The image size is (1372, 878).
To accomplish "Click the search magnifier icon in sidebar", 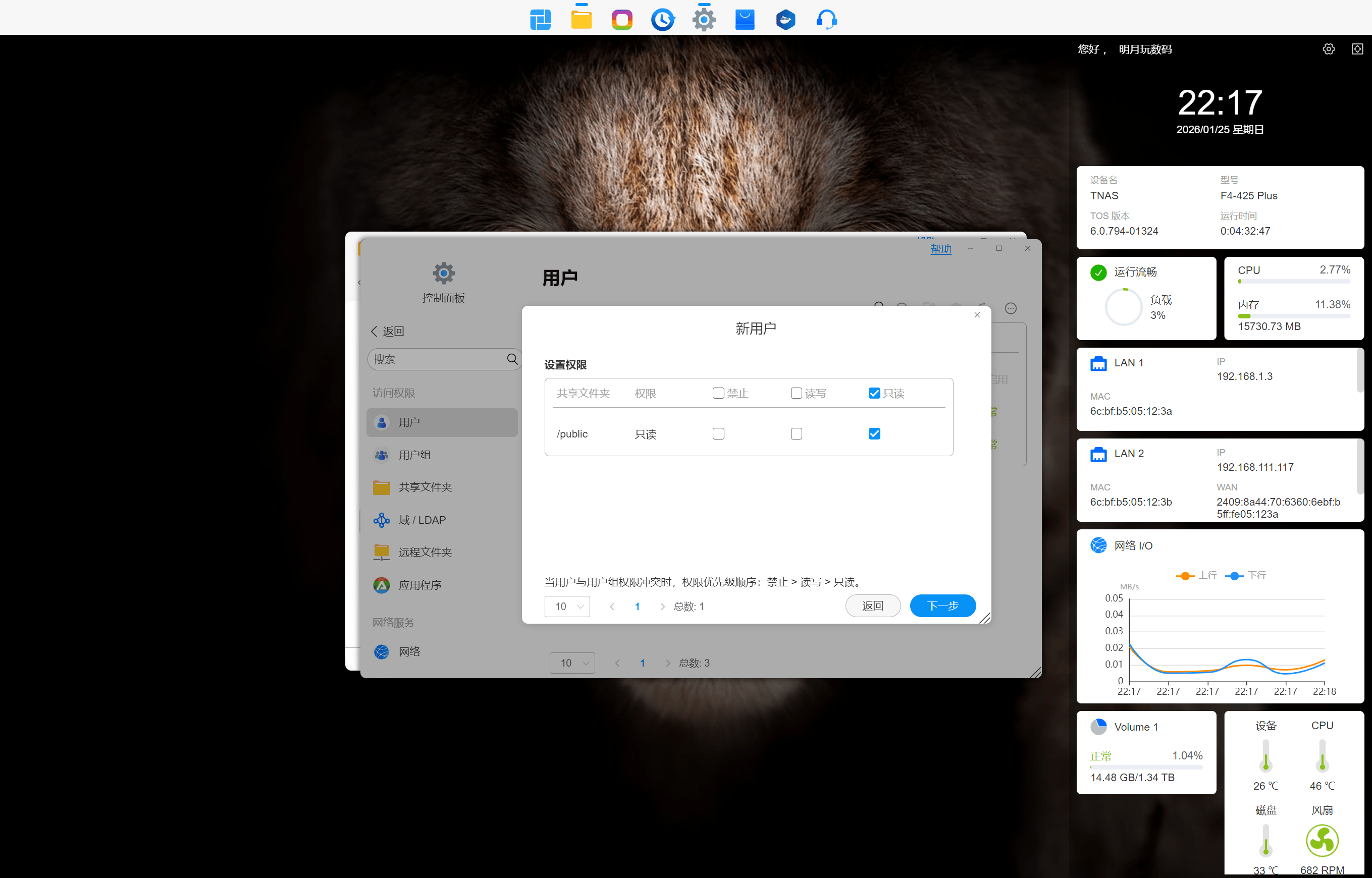I will [512, 359].
